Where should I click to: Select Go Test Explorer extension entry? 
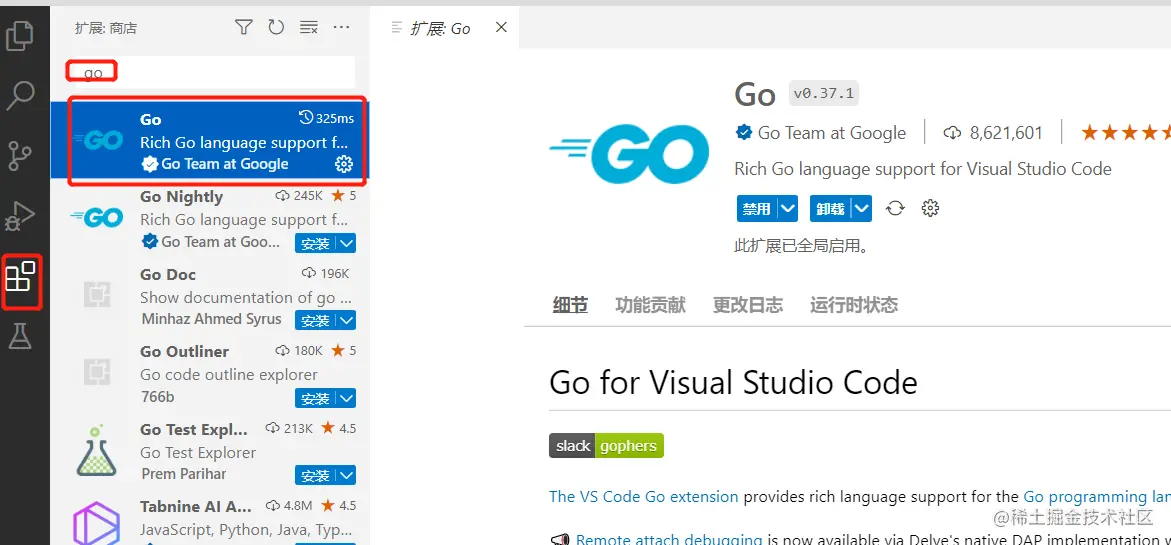pos(211,452)
